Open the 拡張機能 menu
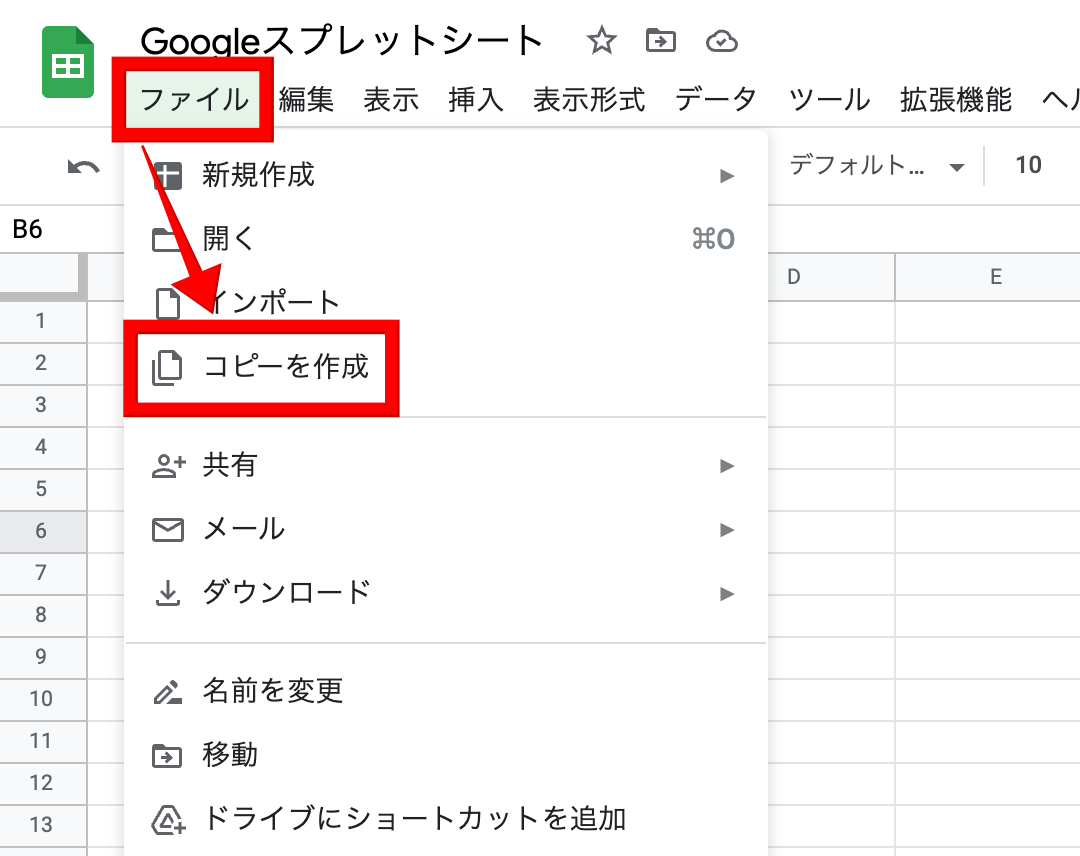 [x=956, y=100]
